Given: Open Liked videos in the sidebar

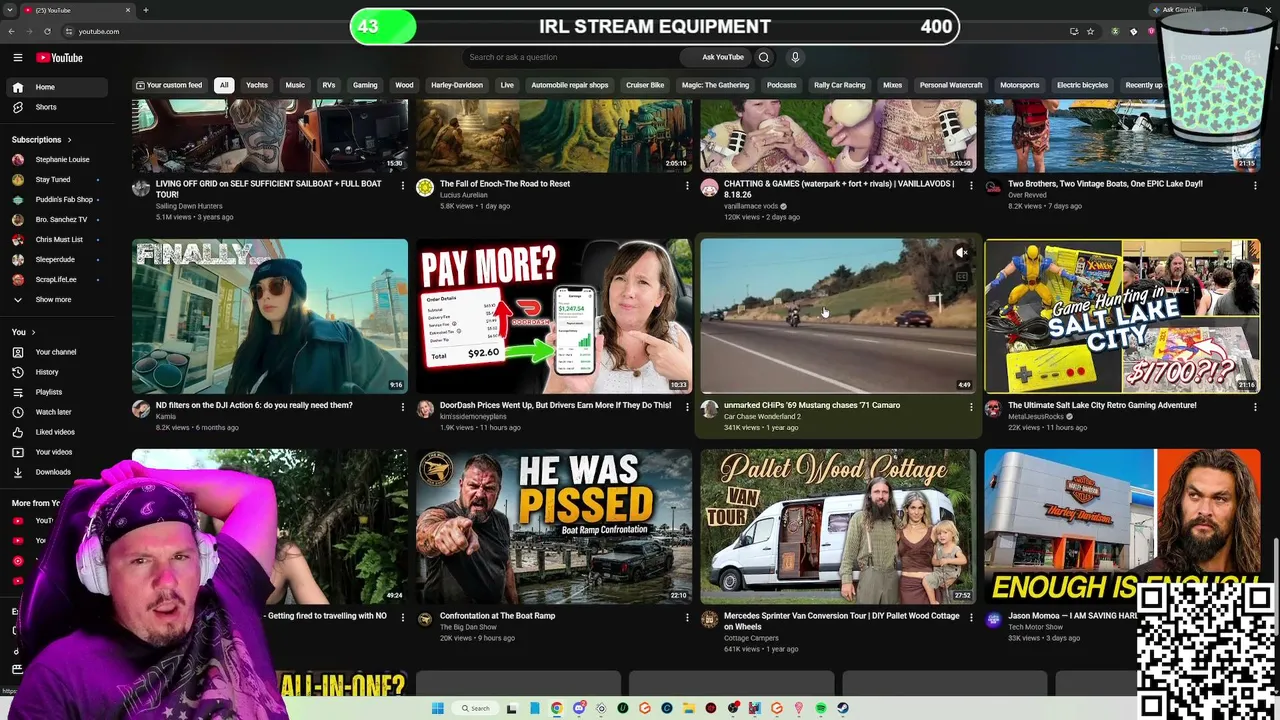Looking at the screenshot, I should (x=55, y=432).
